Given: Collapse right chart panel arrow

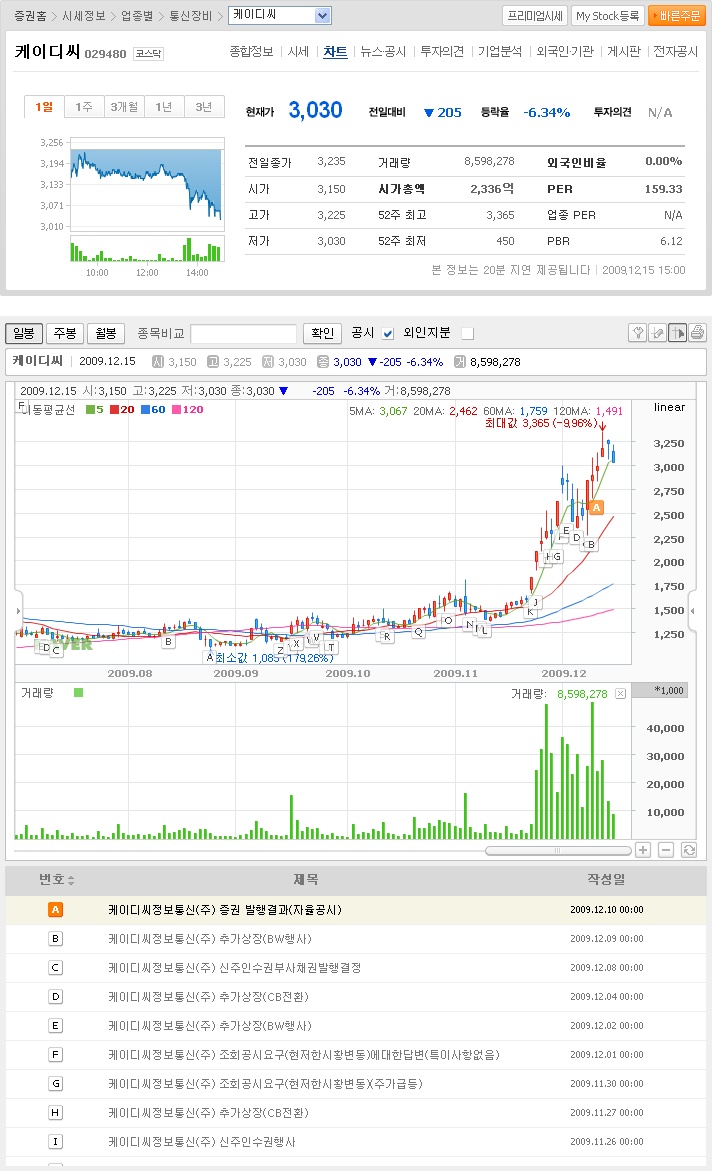Looking at the screenshot, I should pyautogui.click(x=693, y=611).
